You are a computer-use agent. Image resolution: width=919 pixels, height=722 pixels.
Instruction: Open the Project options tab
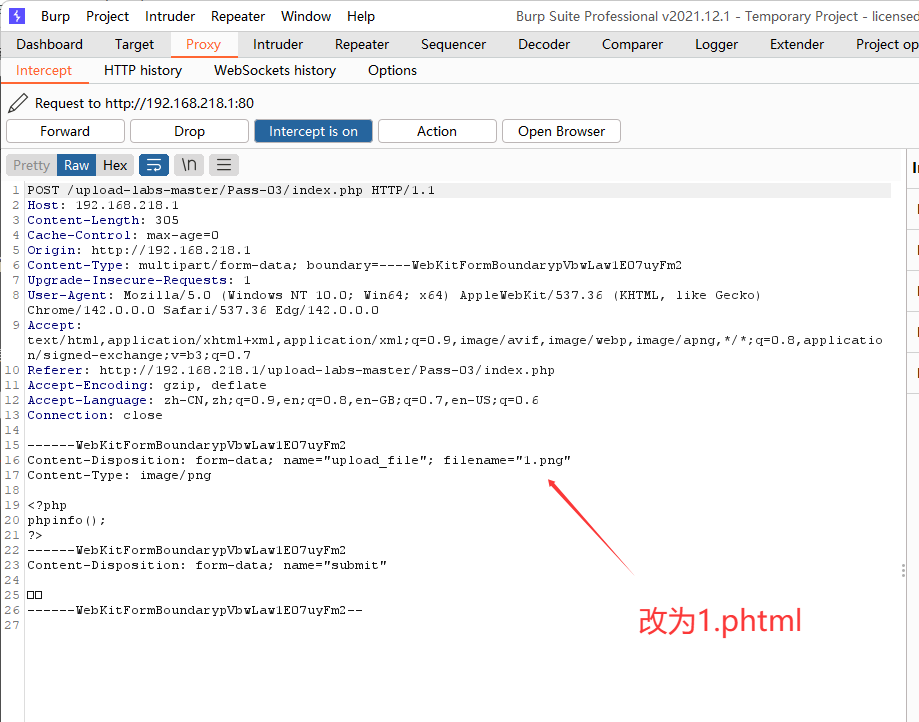click(886, 45)
